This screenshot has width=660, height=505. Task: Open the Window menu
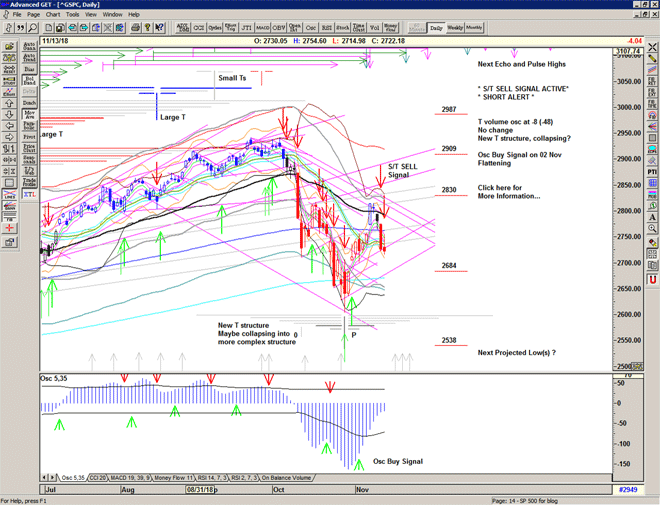click(x=112, y=15)
